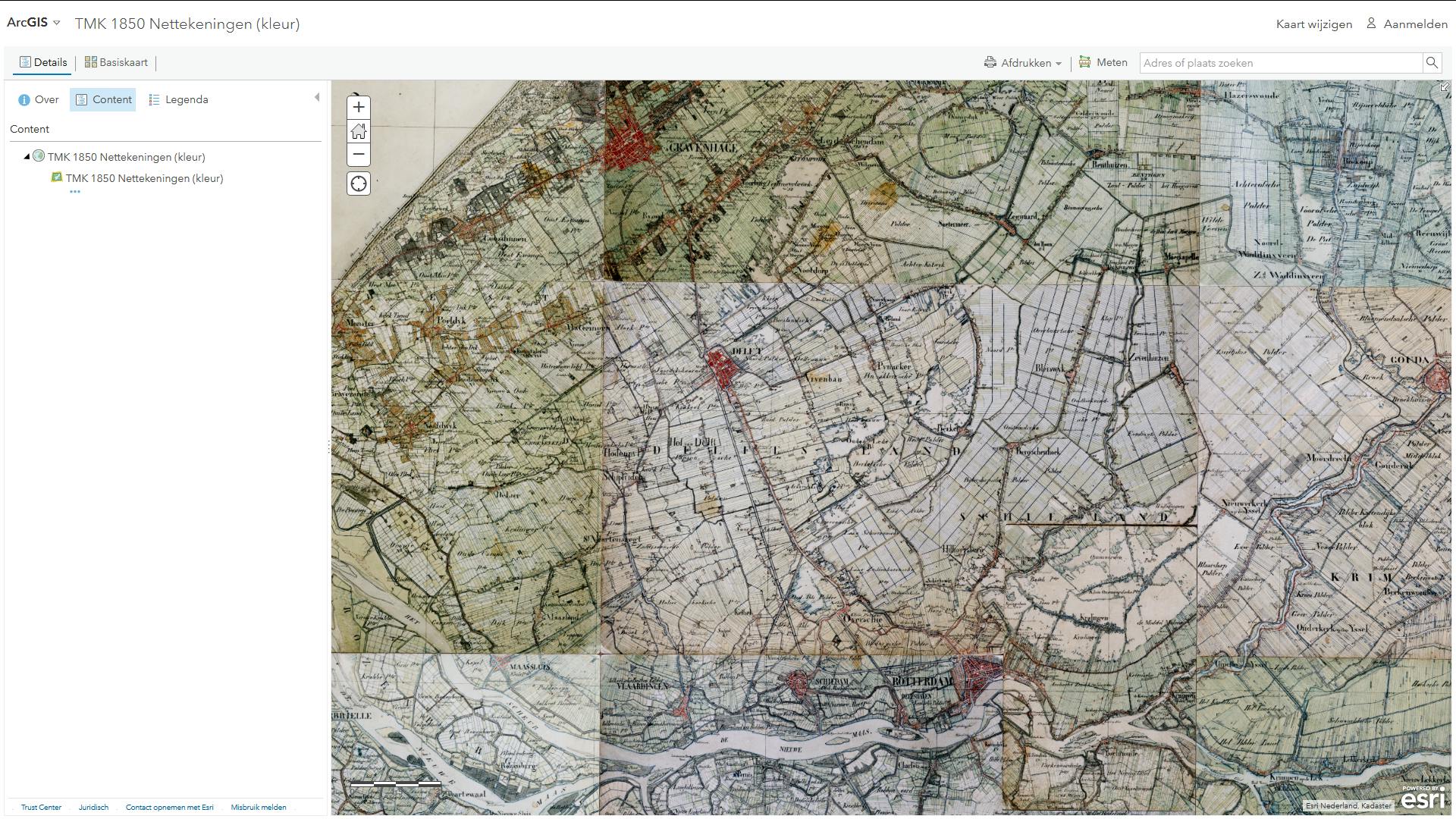Collapse the TMK 1850 Nettekeningen group

point(27,157)
